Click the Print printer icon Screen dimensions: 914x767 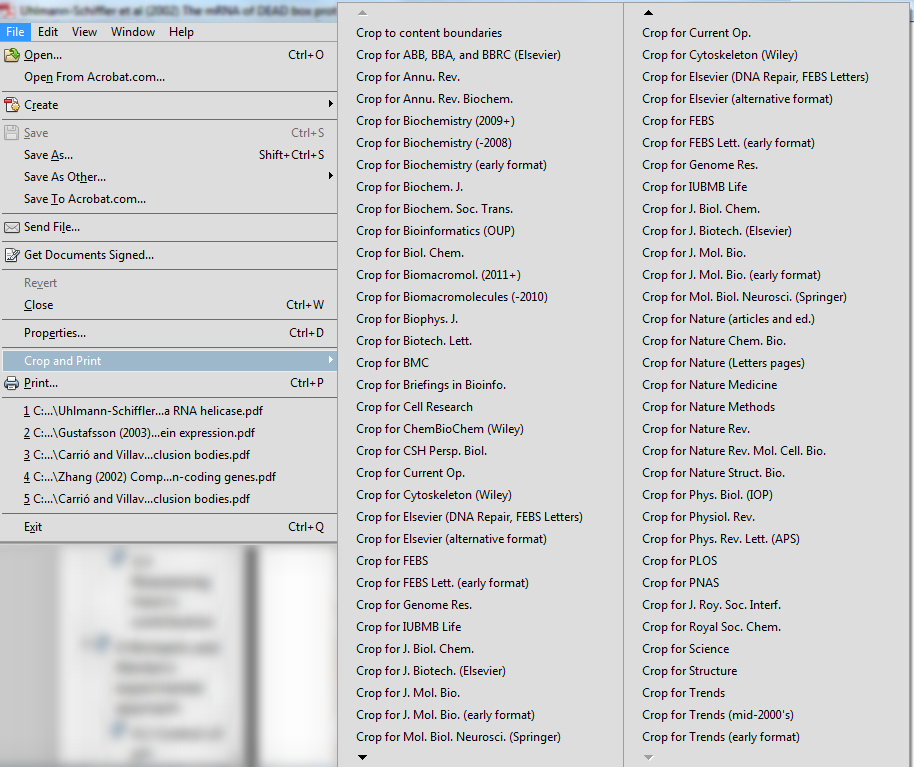12,383
